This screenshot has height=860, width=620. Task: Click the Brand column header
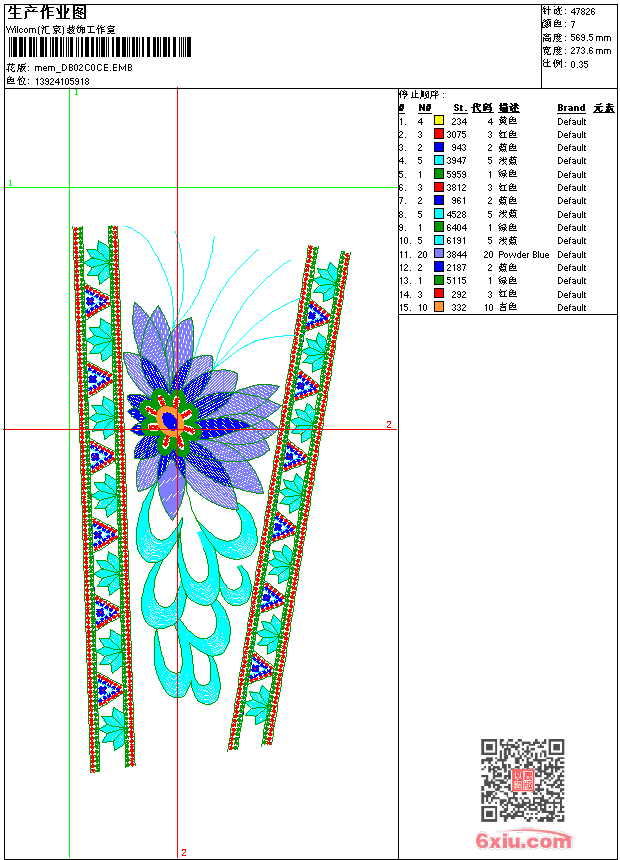pos(571,108)
